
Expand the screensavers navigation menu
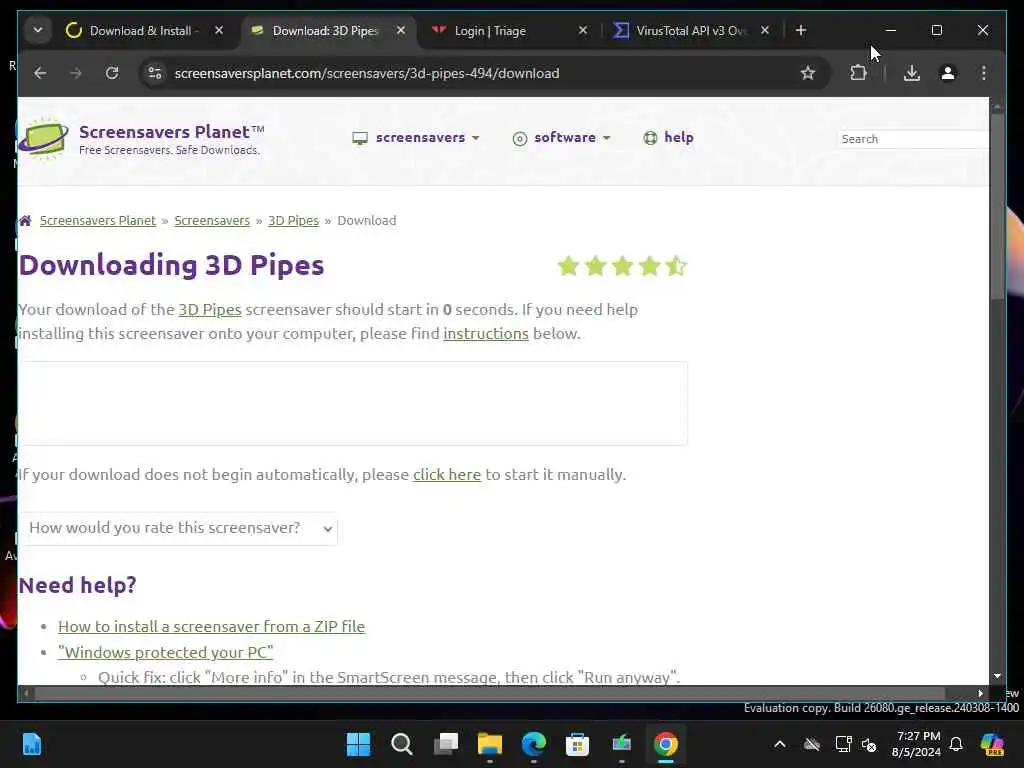pyautogui.click(x=416, y=138)
